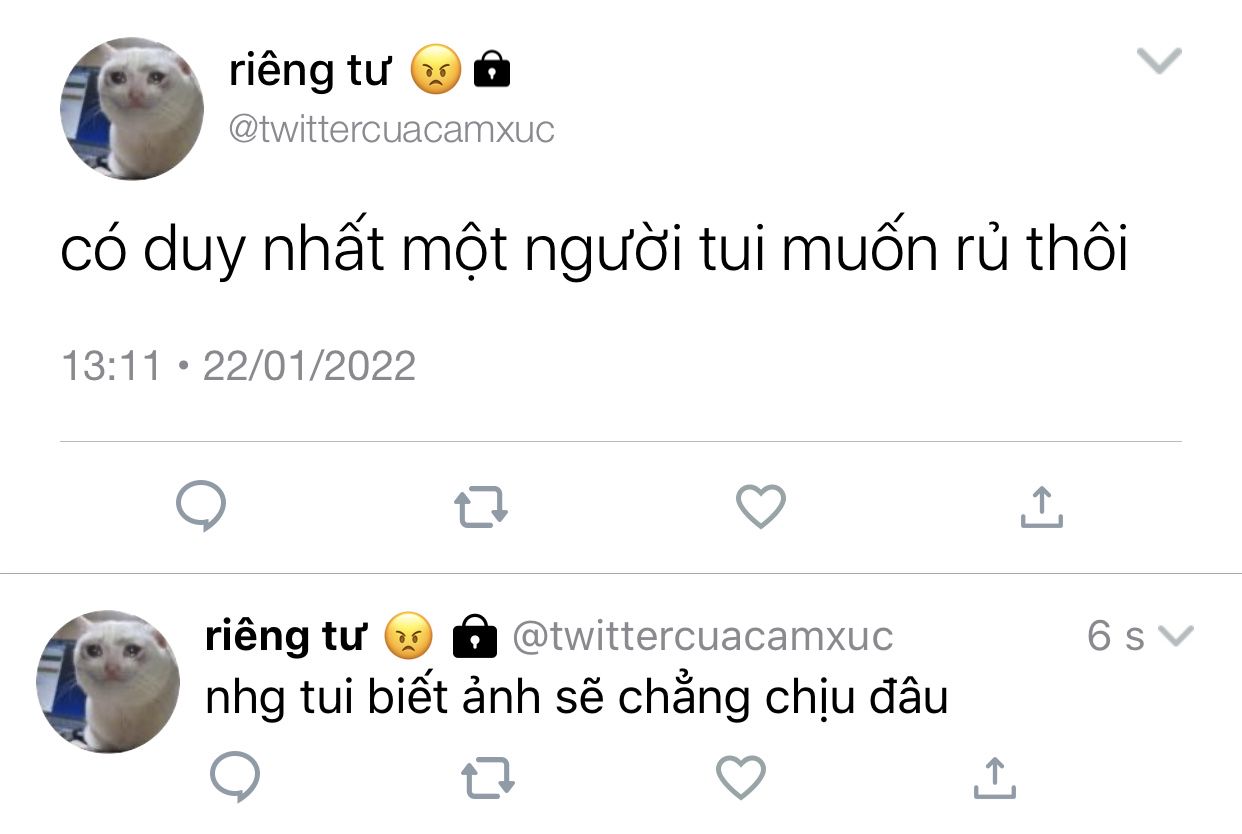Retweet the main tweet dated 22/01/2022
The width and height of the screenshot is (1242, 834).
point(482,508)
